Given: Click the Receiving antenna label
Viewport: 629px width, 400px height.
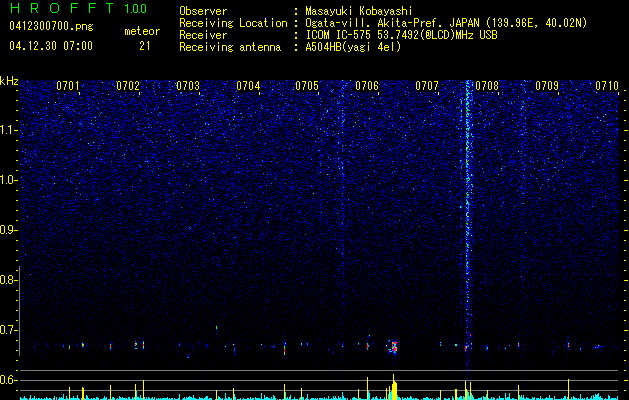Looking at the screenshot, I should coord(230,47).
